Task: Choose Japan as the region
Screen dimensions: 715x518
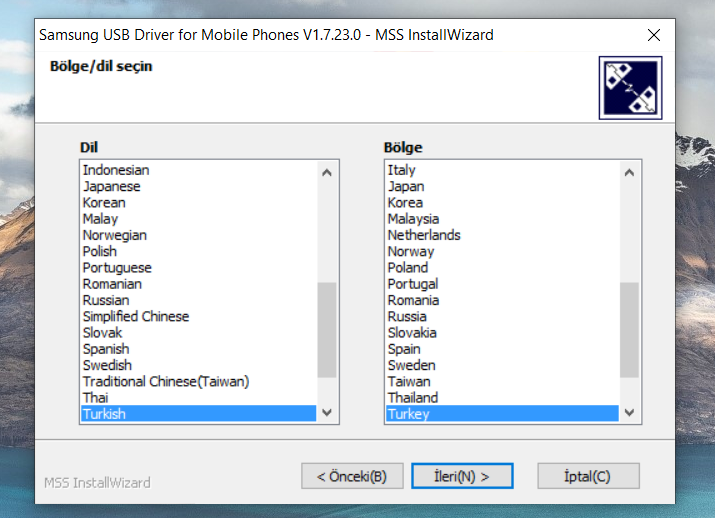Action: point(503,186)
